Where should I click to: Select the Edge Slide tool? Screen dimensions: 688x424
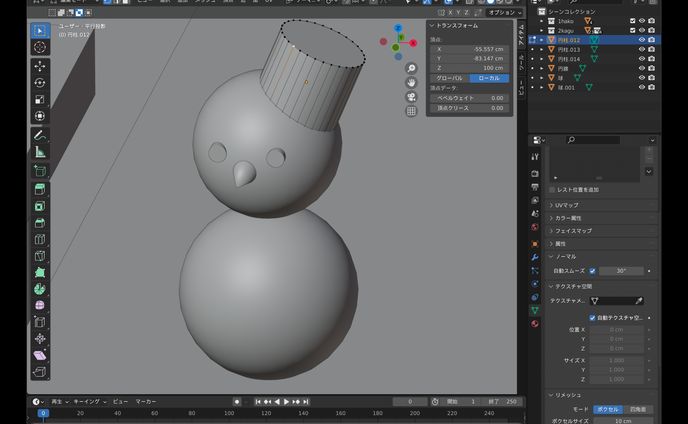click(x=40, y=322)
